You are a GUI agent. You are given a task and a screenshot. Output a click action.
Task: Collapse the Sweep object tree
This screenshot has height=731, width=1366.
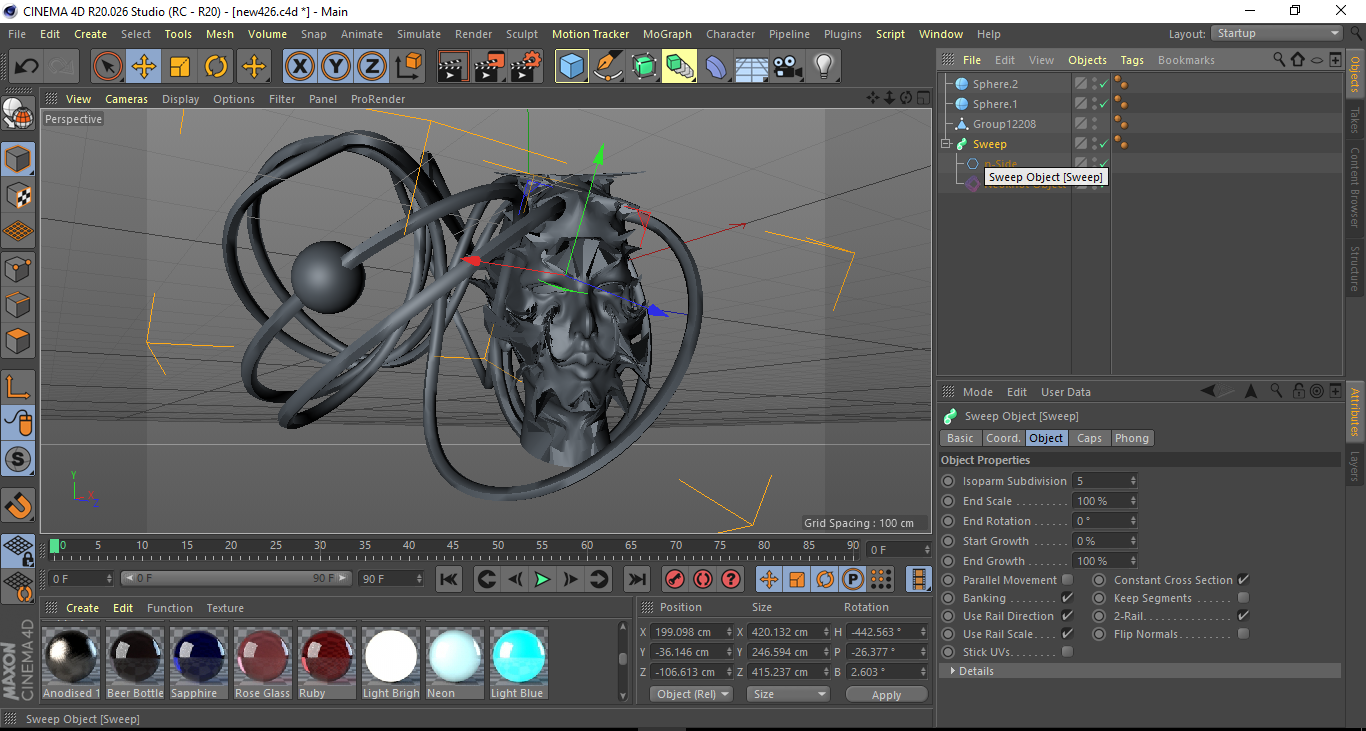pyautogui.click(x=946, y=144)
